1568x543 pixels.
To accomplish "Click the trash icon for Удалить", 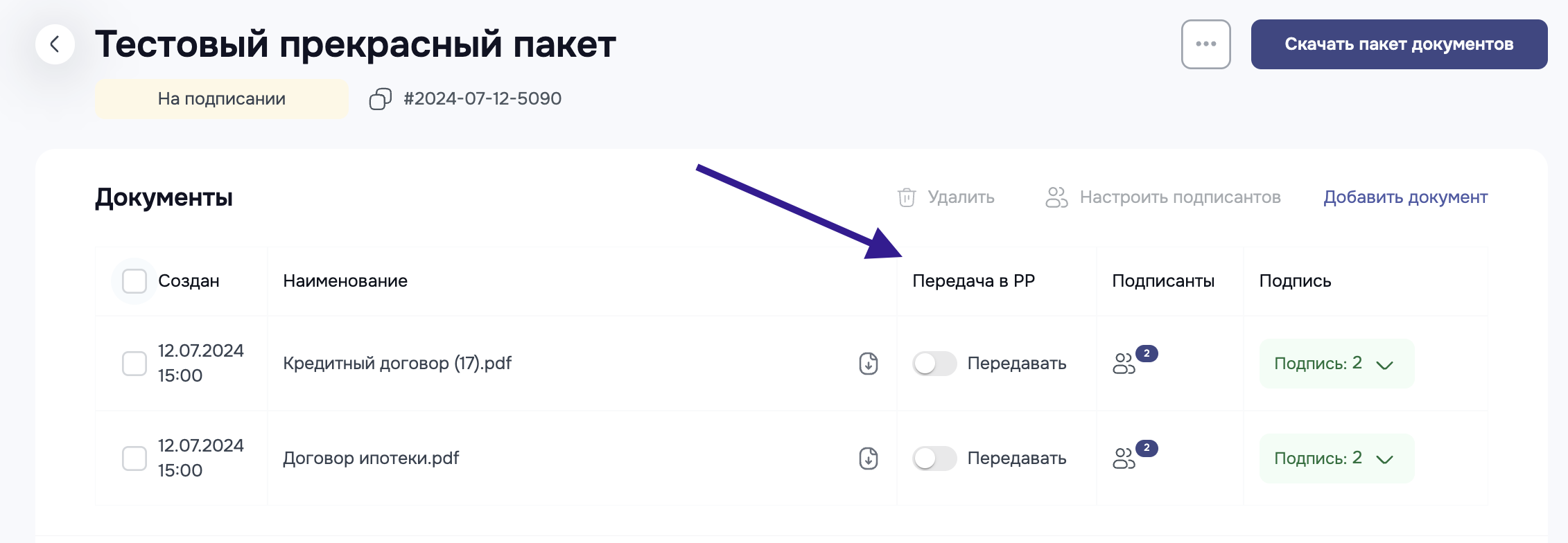I will point(907,197).
